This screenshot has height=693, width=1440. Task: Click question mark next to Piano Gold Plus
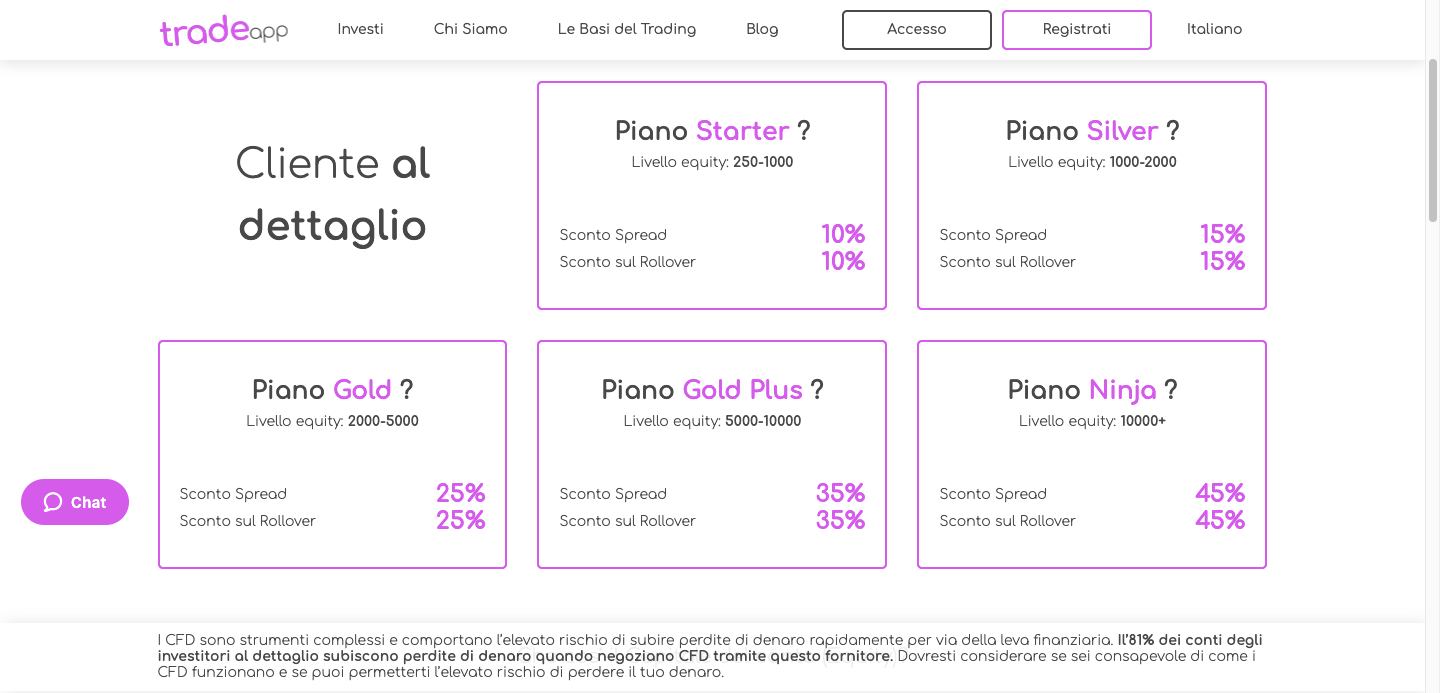click(817, 390)
